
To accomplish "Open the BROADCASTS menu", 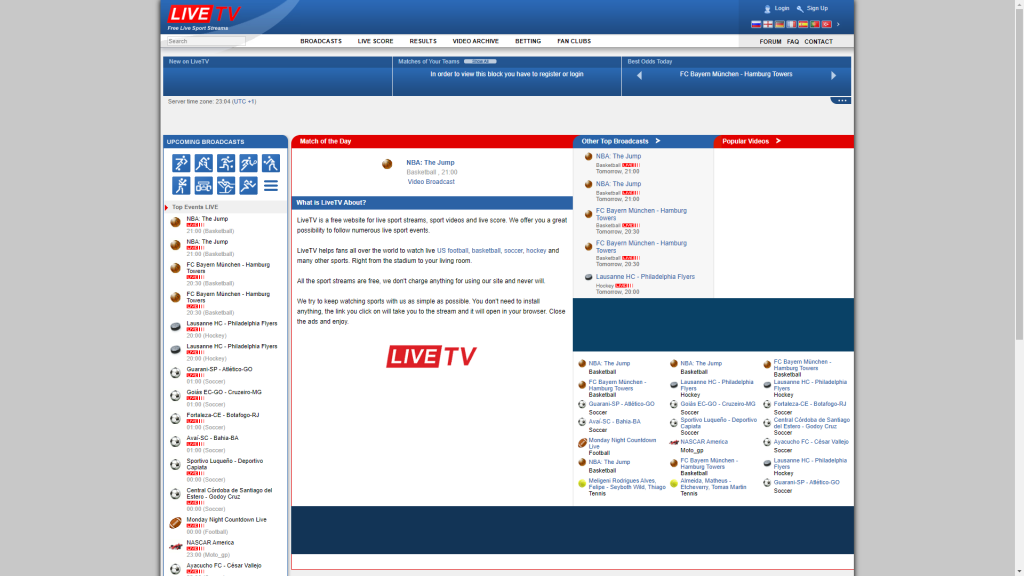I will (321, 41).
